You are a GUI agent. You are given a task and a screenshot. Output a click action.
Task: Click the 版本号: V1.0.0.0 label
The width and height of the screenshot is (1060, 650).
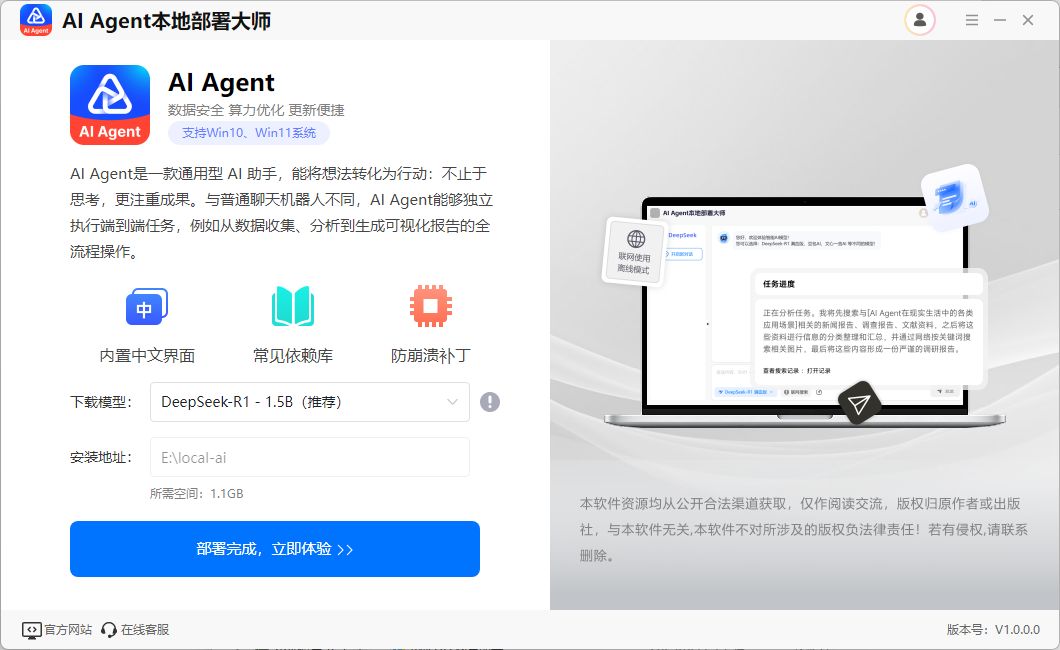(993, 630)
